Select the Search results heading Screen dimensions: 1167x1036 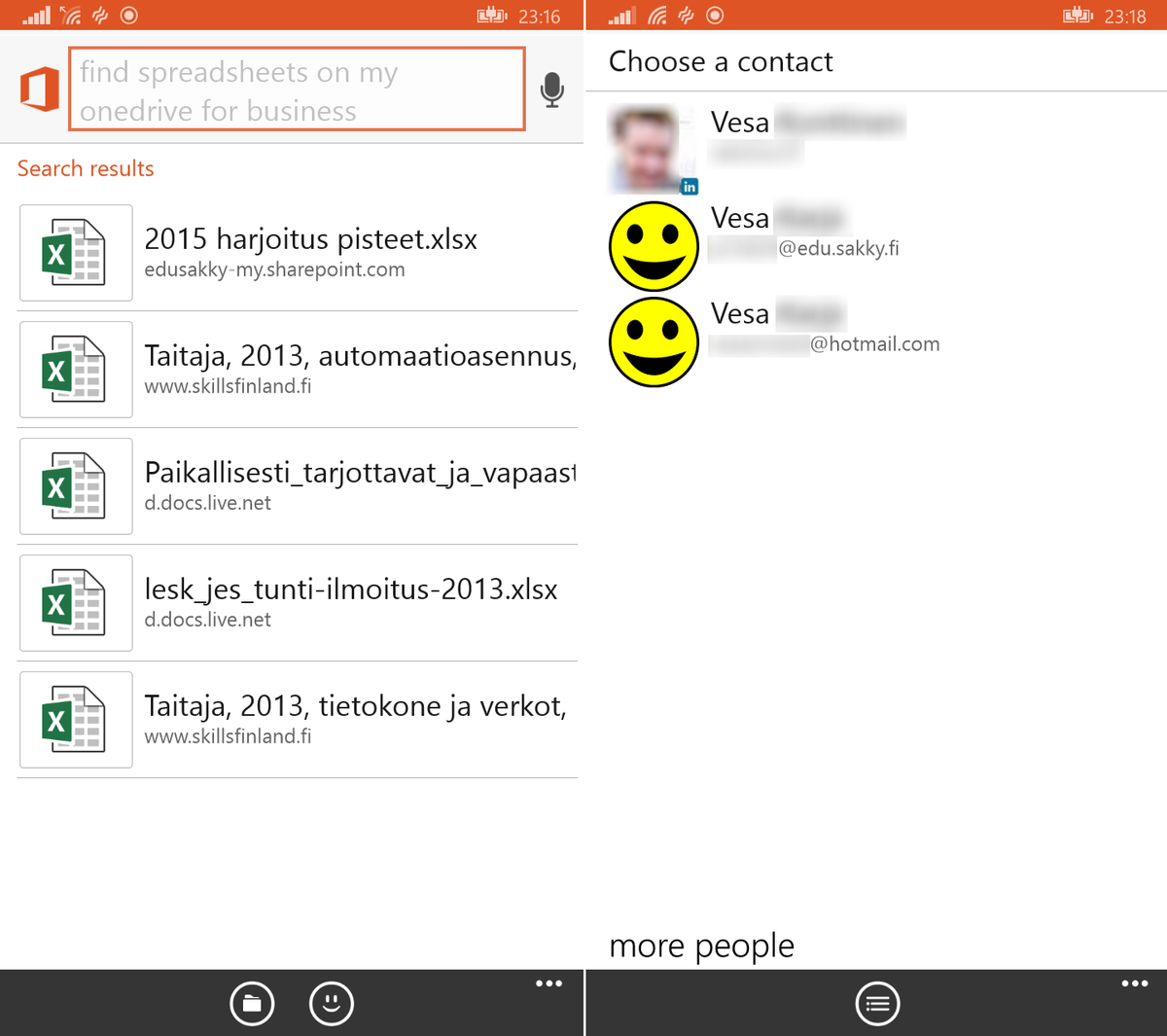[x=85, y=168]
